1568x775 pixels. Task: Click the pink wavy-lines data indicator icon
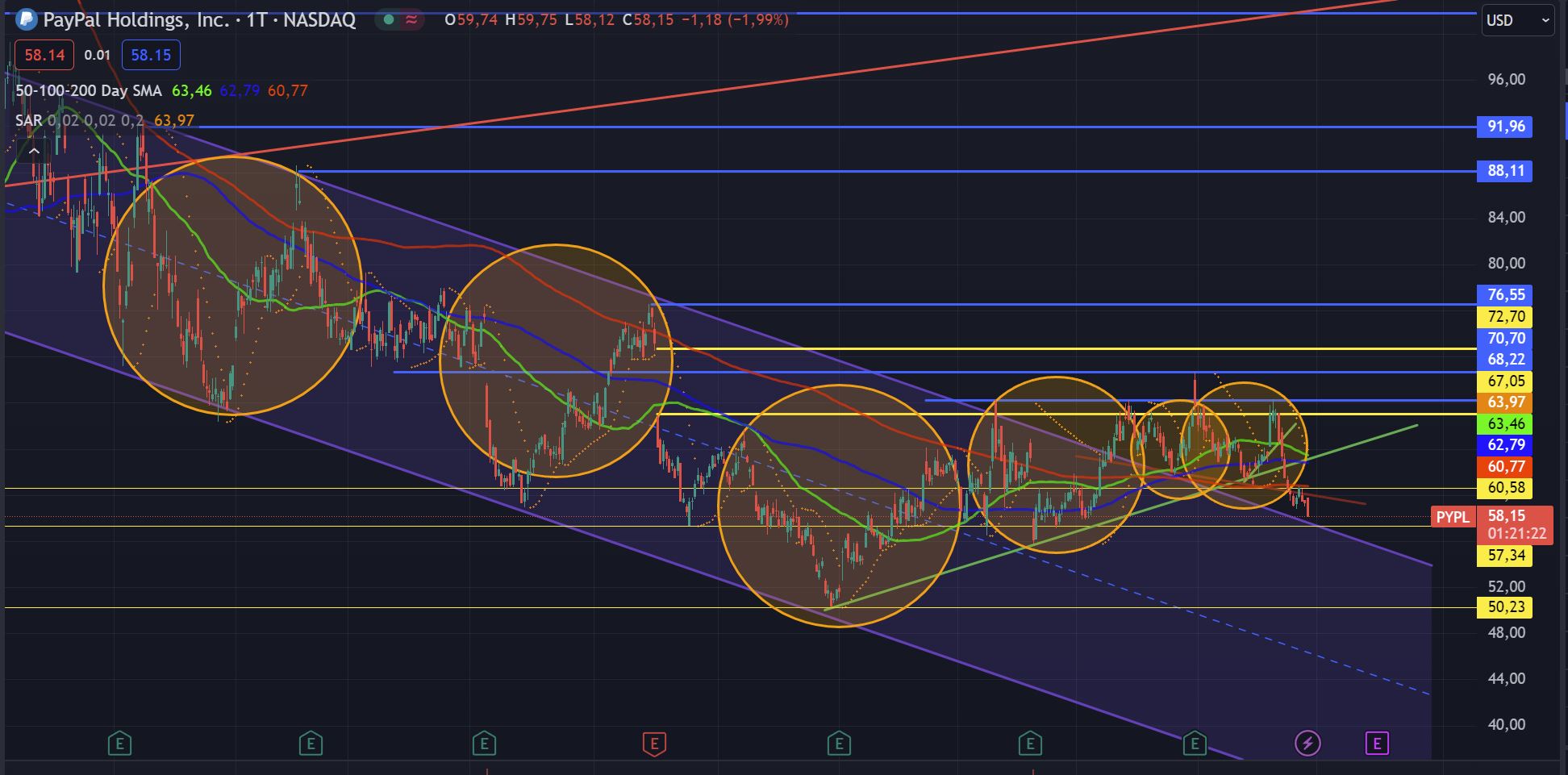(411, 19)
